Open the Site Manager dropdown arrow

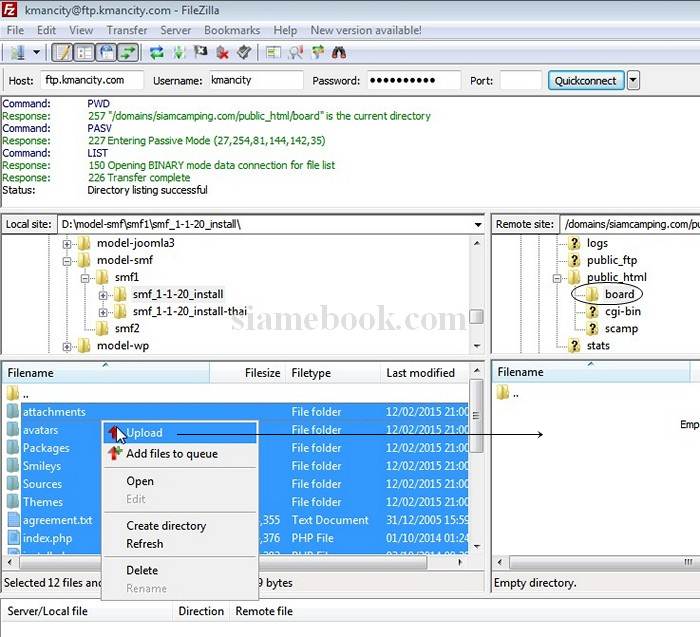37,53
